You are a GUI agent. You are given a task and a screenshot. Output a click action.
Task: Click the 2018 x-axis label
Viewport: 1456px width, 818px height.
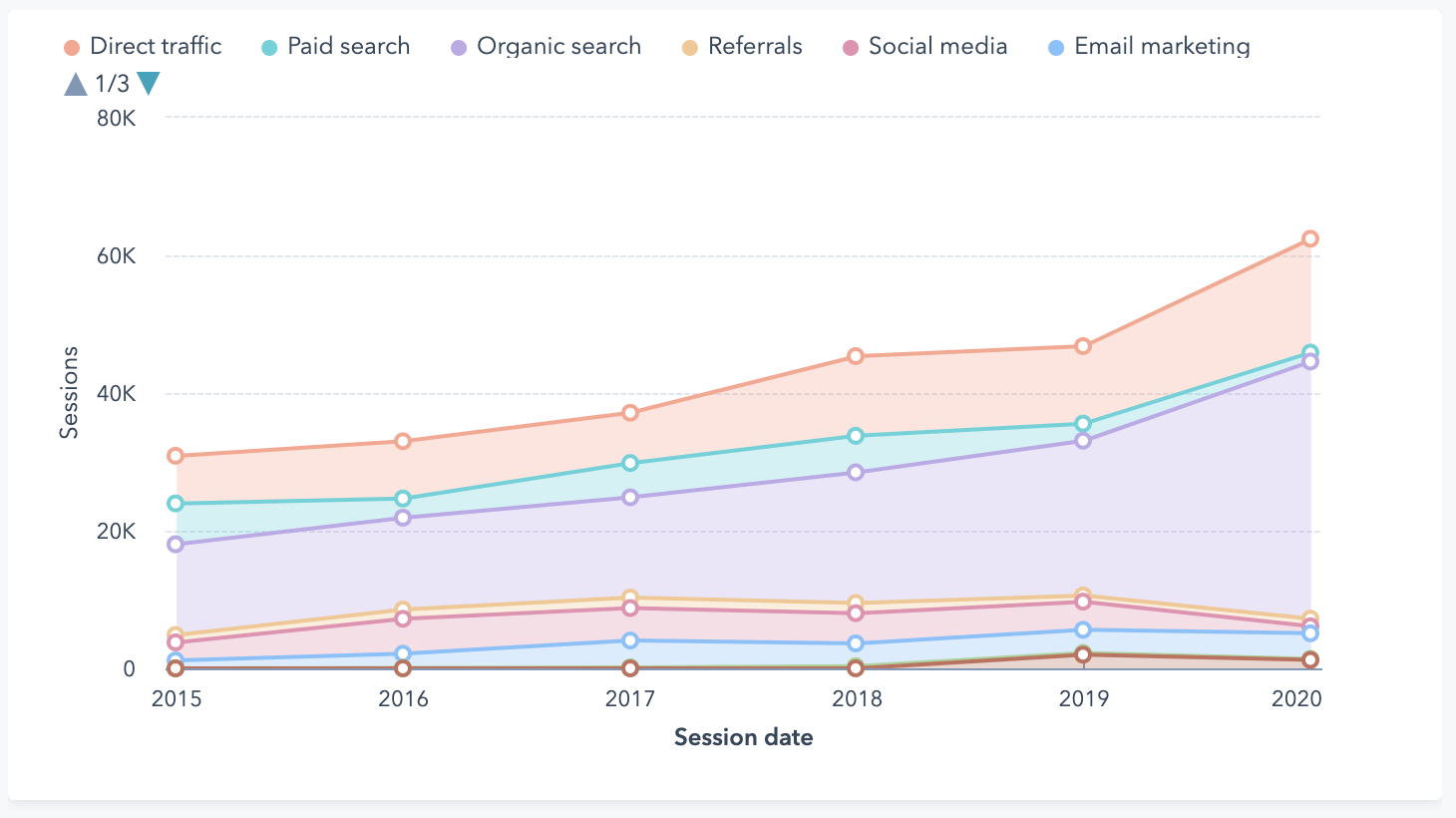tap(857, 698)
